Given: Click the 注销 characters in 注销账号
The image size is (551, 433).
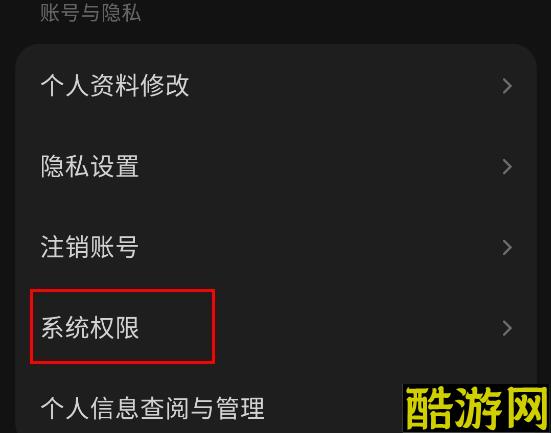Looking at the screenshot, I should 65,247.
